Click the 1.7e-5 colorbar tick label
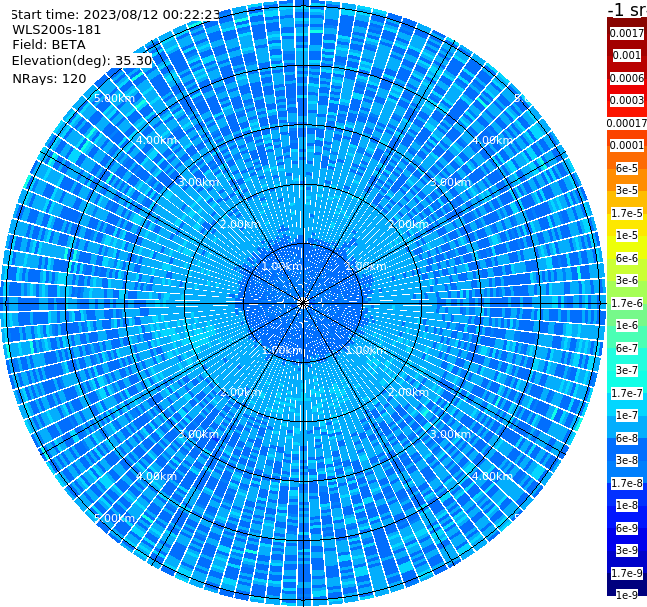647x607 pixels. (627, 213)
